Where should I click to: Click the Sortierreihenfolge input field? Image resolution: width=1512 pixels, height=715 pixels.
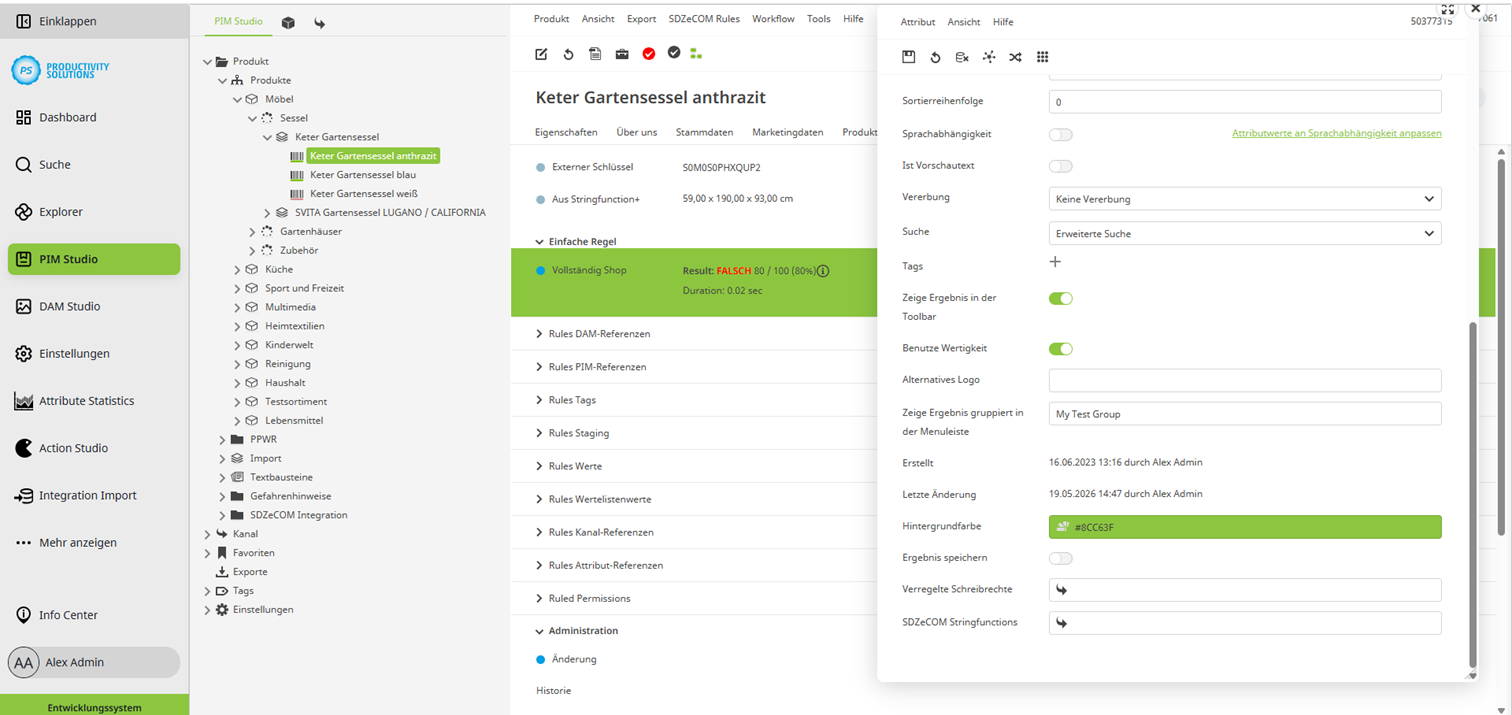click(x=1245, y=102)
